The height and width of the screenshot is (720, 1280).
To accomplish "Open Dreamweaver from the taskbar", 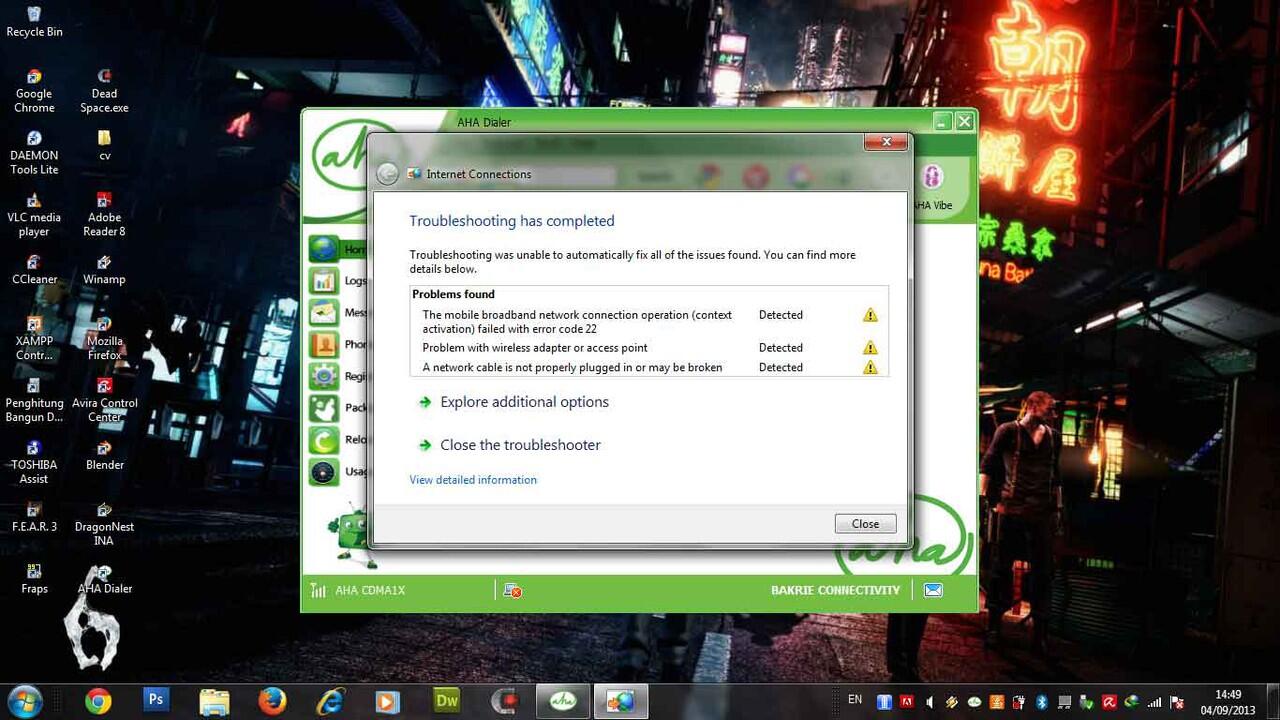I will (446, 701).
